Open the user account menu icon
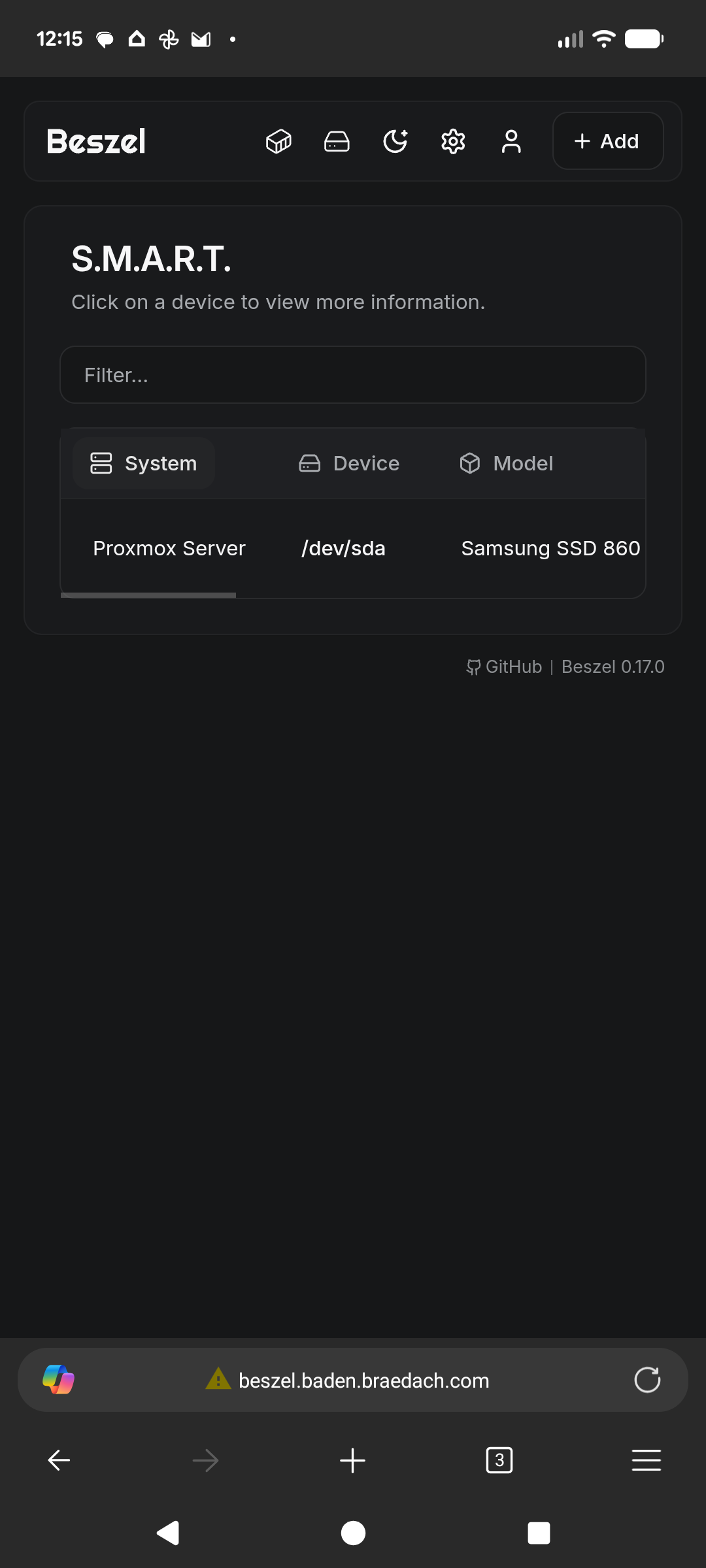Viewport: 706px width, 1568px height. click(511, 141)
